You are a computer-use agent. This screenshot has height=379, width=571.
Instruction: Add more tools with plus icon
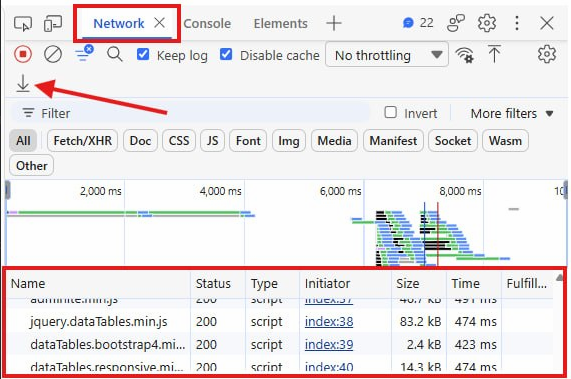click(334, 23)
